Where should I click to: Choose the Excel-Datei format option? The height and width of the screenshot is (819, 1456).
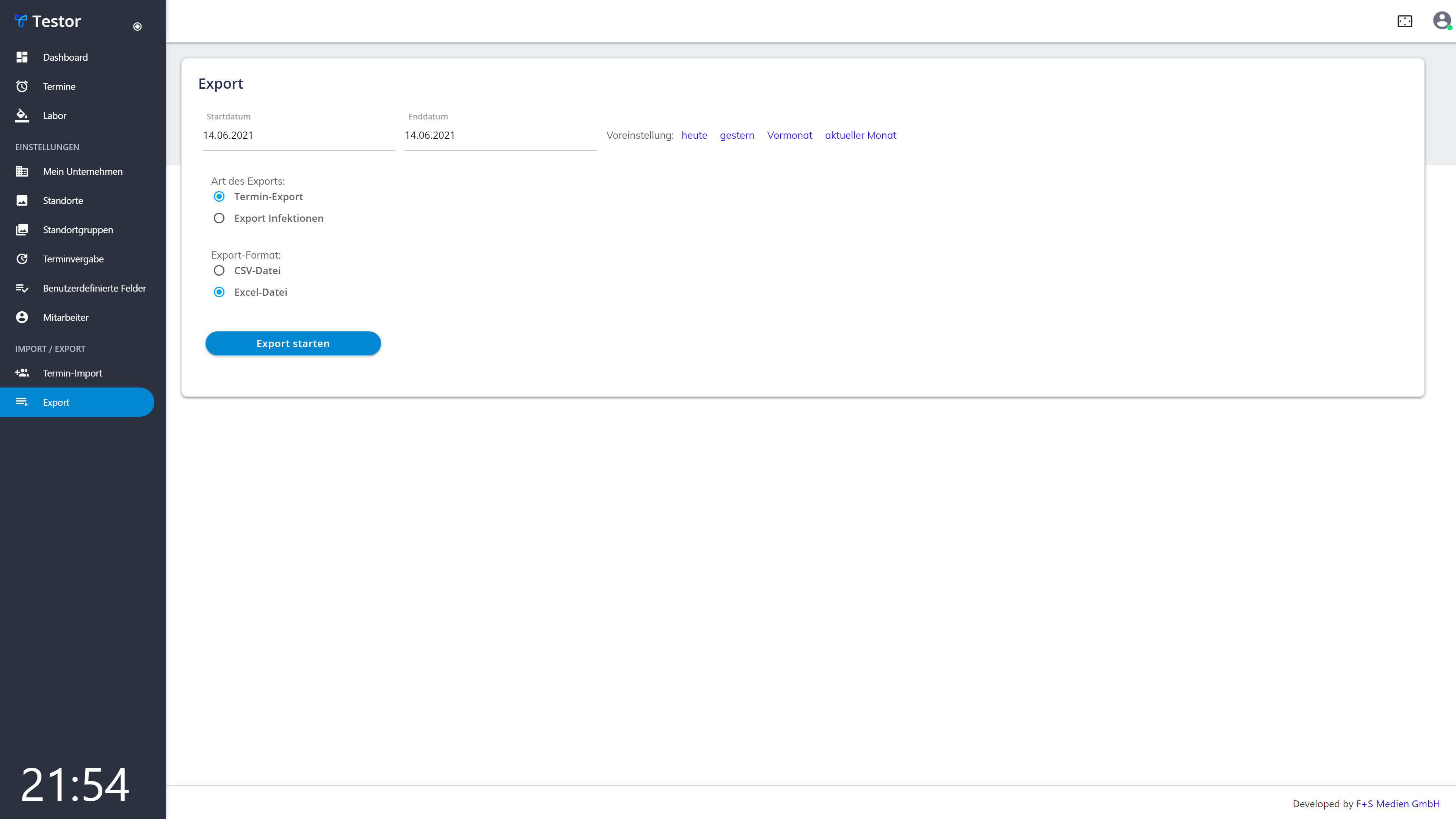219,292
